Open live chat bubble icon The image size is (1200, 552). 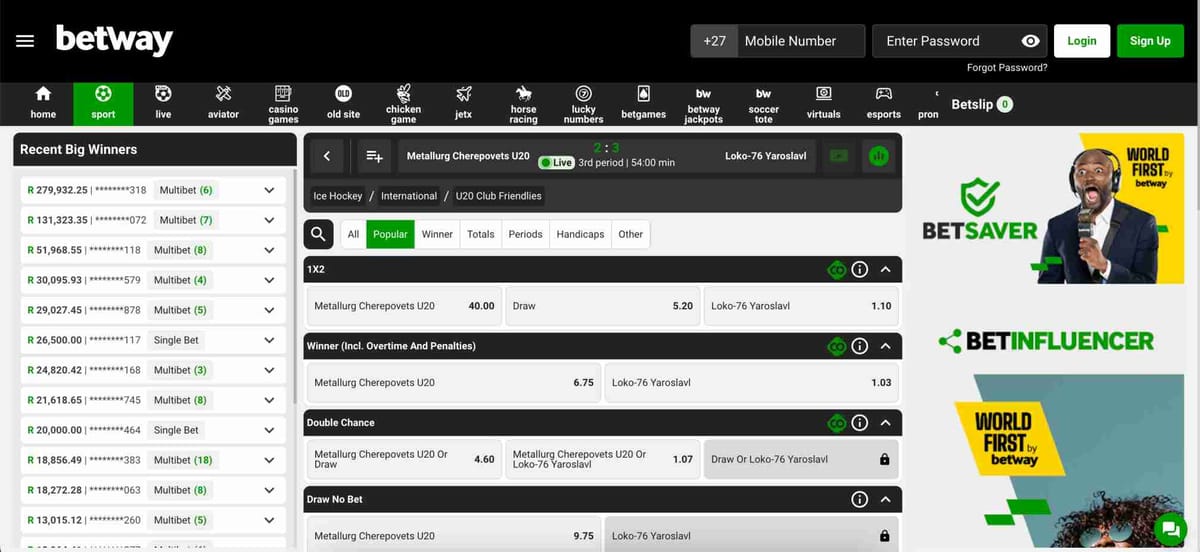click(x=1169, y=528)
